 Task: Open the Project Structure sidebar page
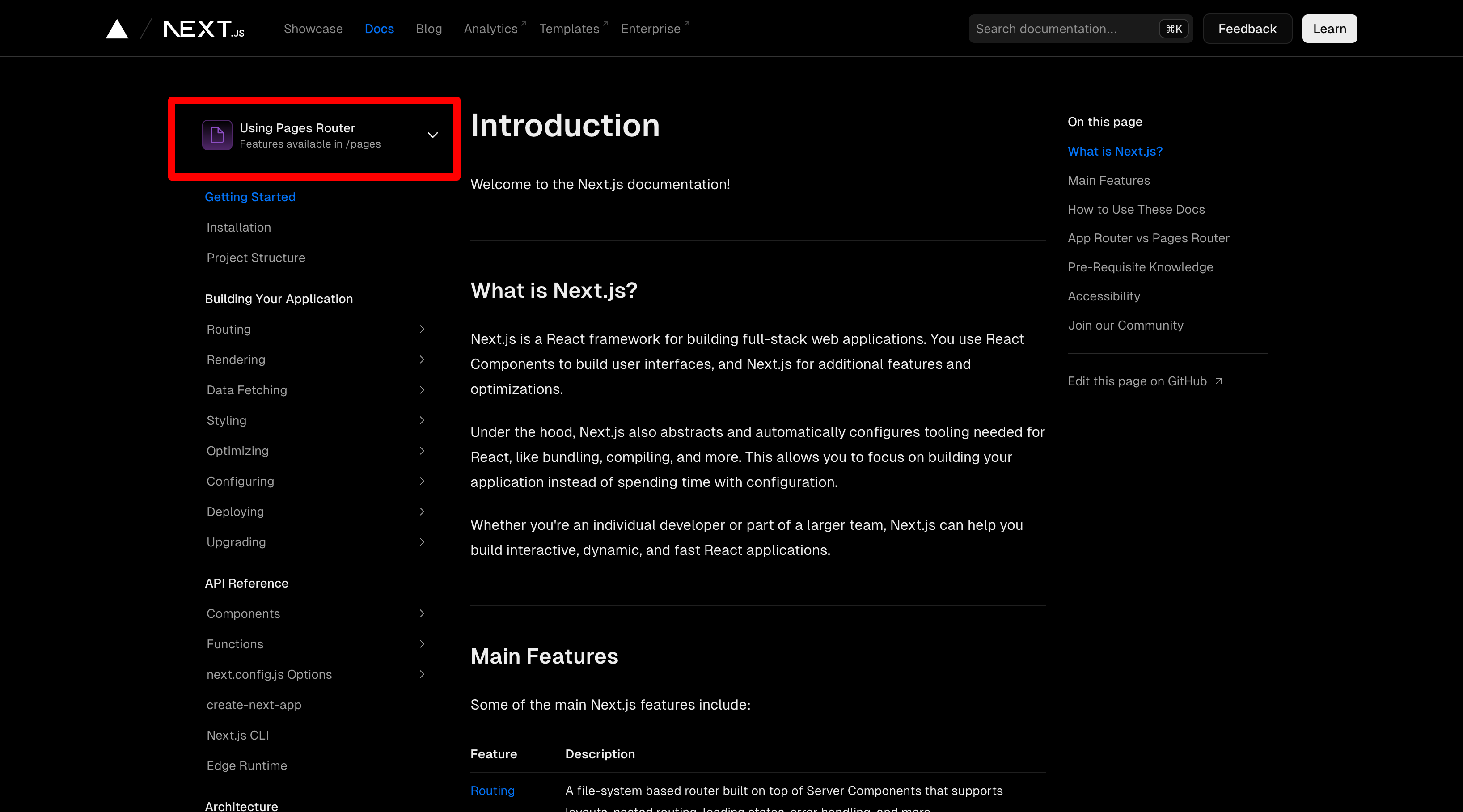pyautogui.click(x=256, y=258)
